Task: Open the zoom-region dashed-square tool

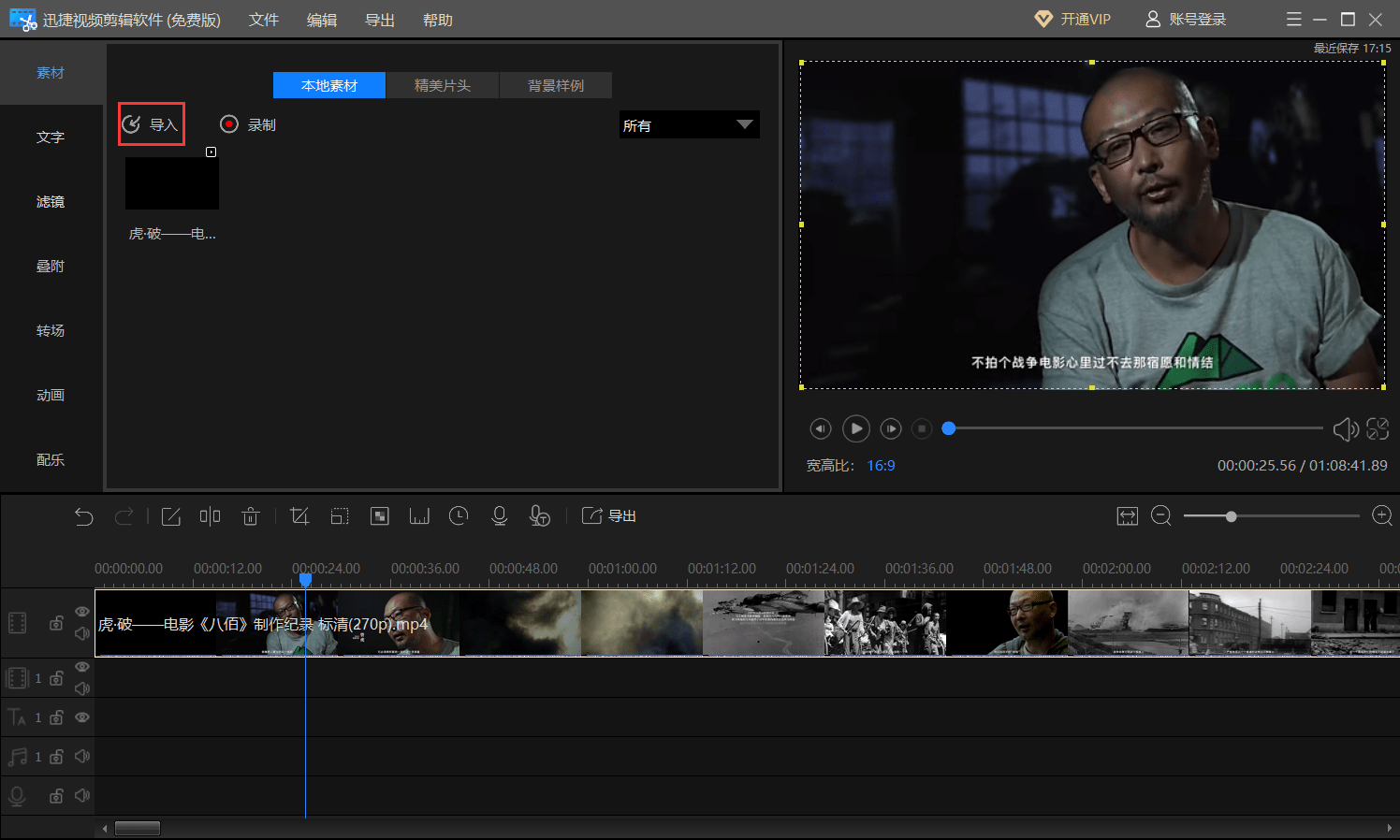Action: click(340, 516)
